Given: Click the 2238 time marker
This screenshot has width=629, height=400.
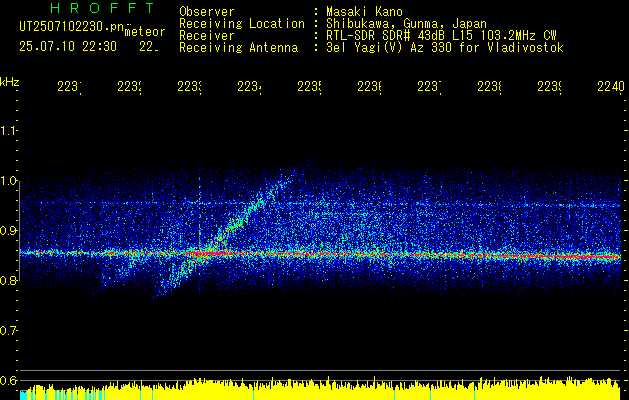Looking at the screenshot, I should click(489, 86).
